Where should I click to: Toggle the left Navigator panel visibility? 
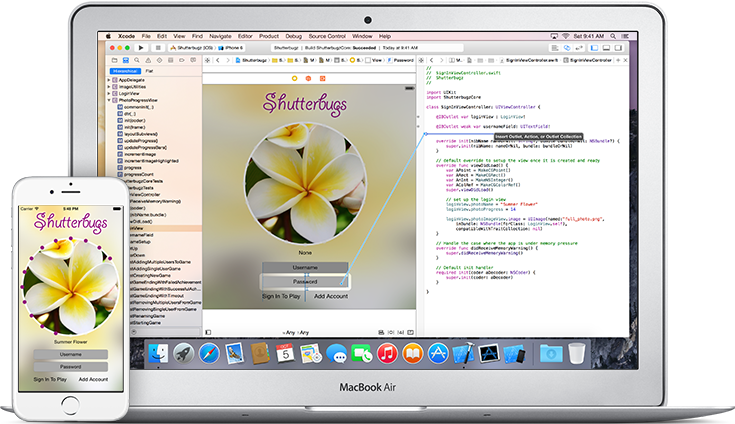[x=595, y=47]
